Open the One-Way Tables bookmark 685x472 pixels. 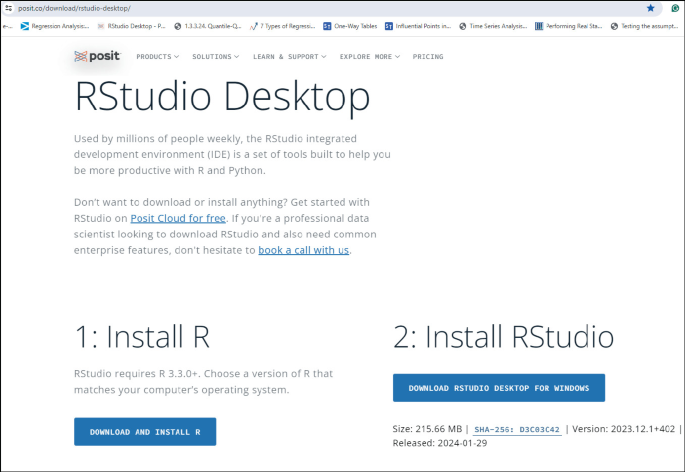pos(350,26)
